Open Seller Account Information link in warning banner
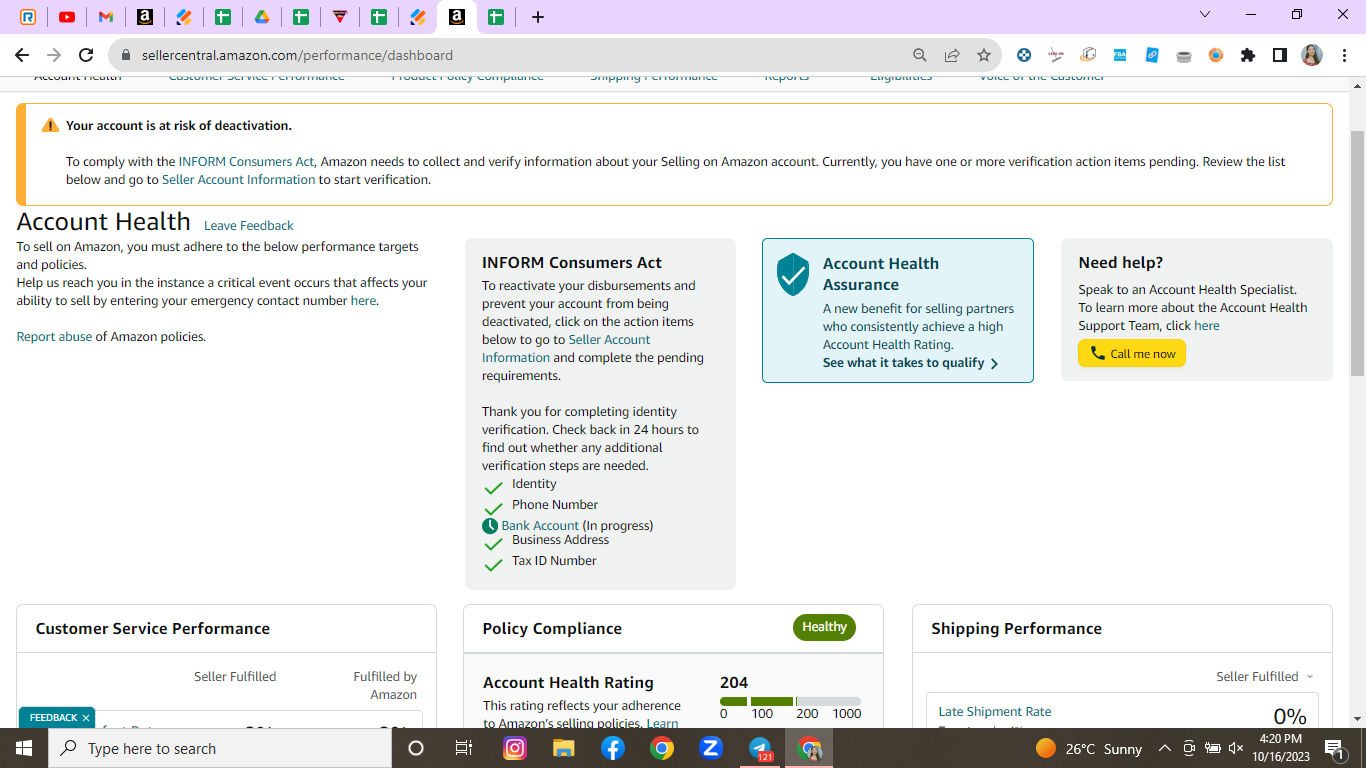The width and height of the screenshot is (1366, 768). [x=238, y=180]
